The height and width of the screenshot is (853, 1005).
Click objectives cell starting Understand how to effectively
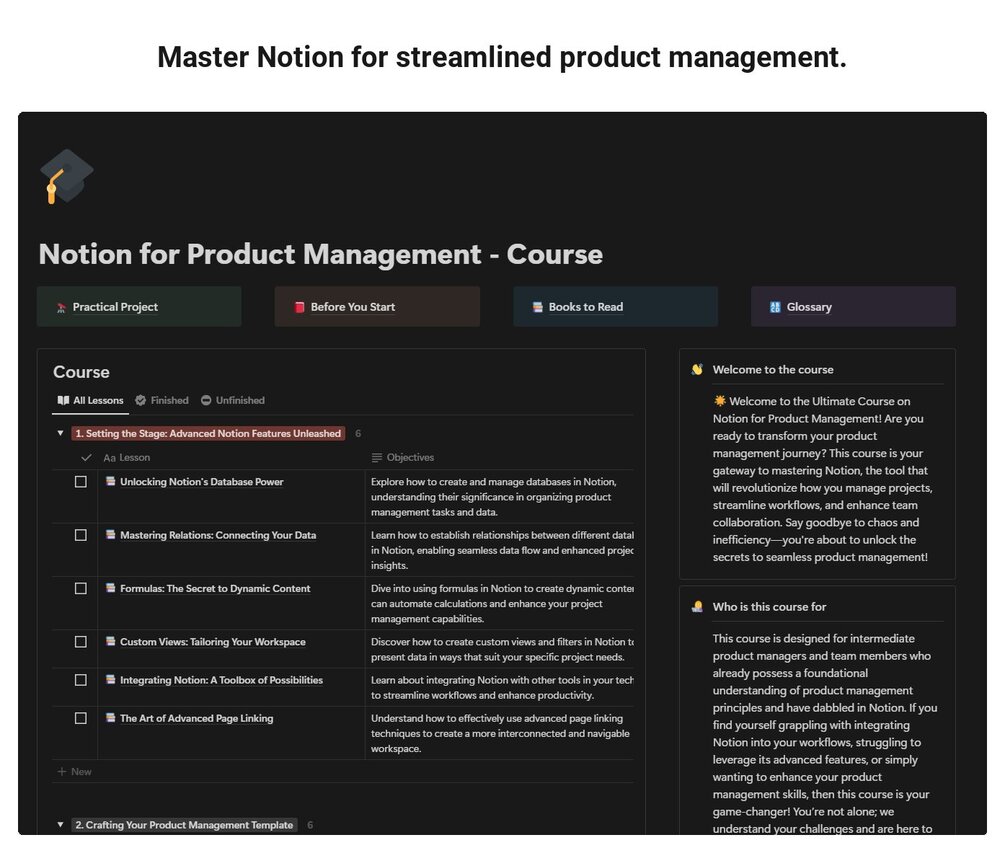(500, 733)
